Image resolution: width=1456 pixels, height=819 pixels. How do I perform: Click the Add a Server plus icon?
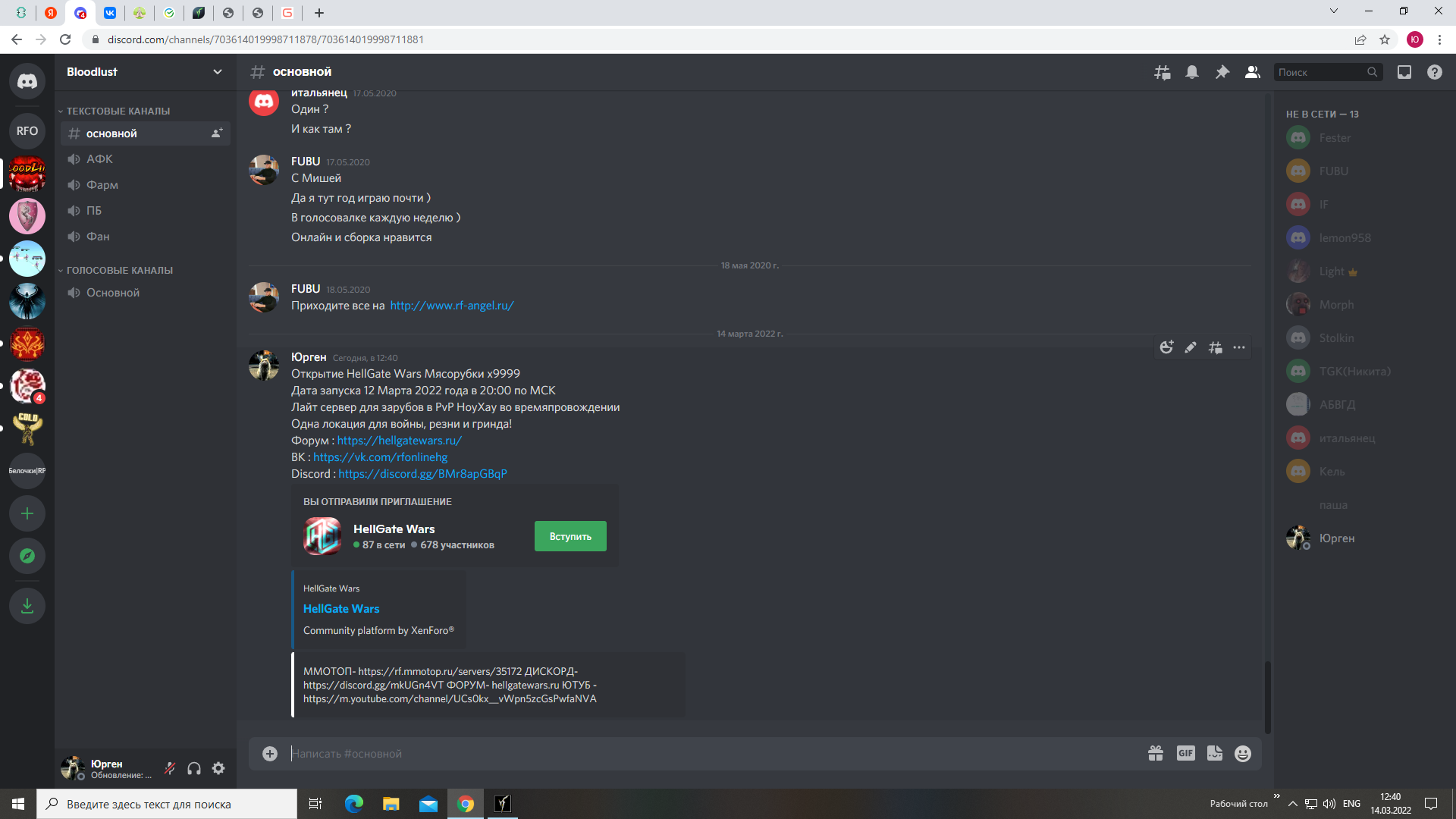click(x=27, y=513)
